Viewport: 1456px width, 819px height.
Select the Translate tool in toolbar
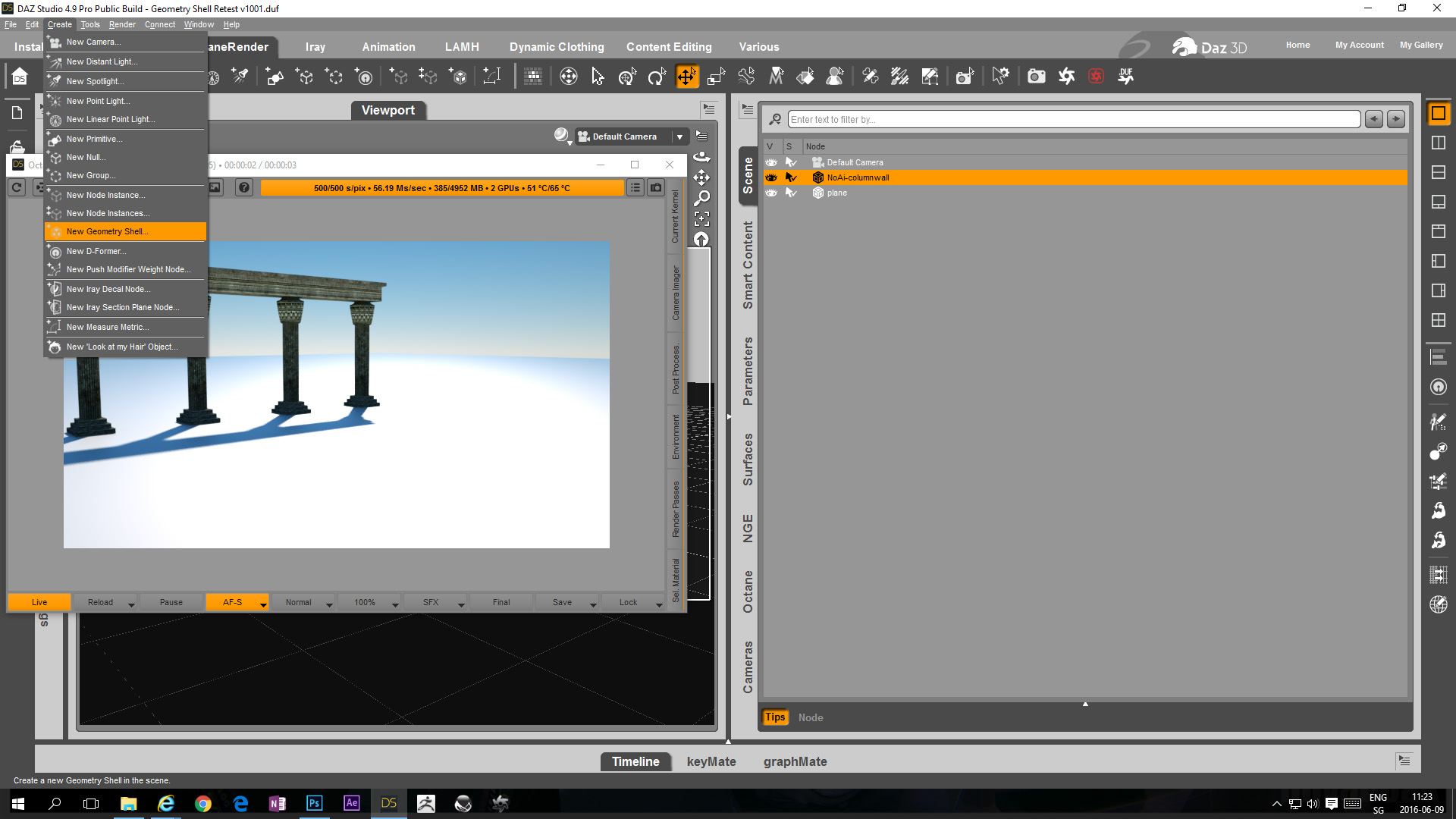686,77
